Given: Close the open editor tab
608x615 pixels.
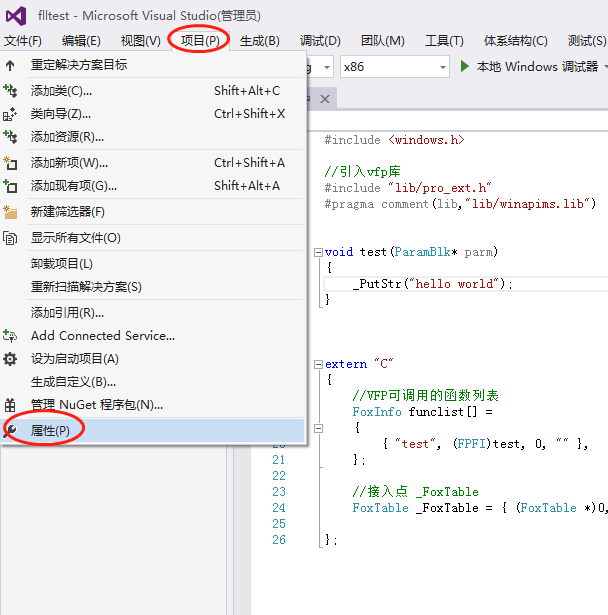Looking at the screenshot, I should click(325, 99).
